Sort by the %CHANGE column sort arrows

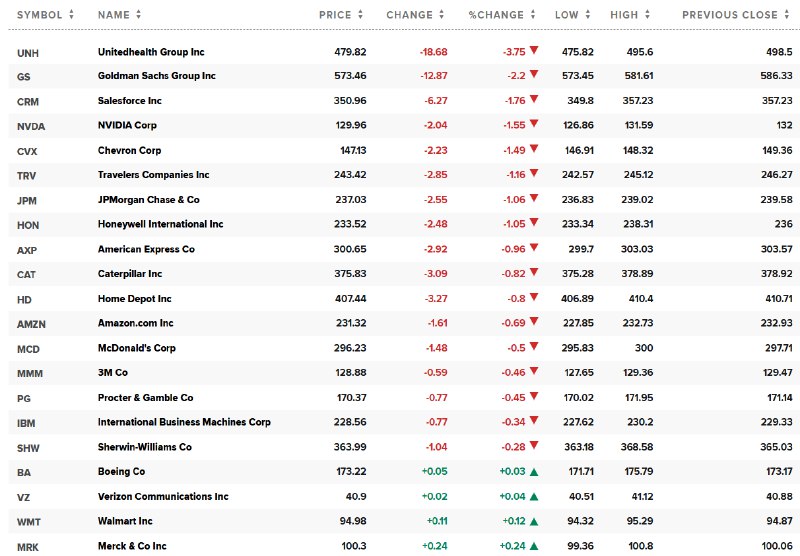coord(533,15)
